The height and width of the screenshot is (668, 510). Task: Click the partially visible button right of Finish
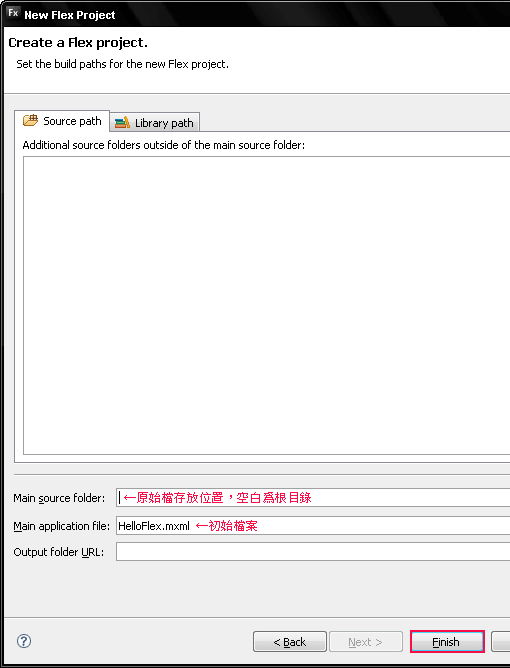[x=501, y=642]
